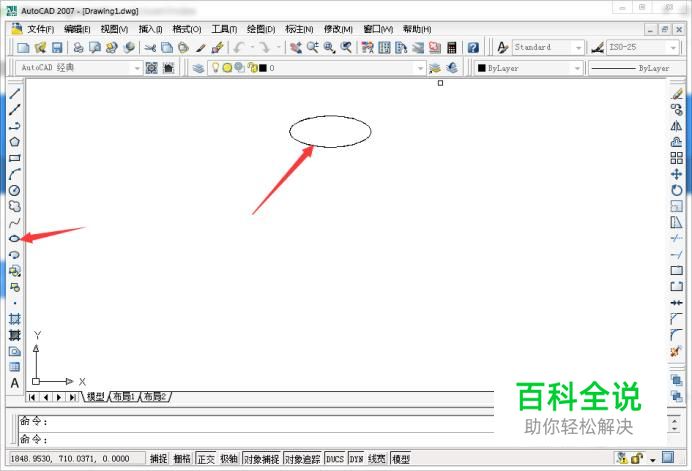The image size is (692, 471).
Task: Select the Offset tool
Action: click(677, 142)
